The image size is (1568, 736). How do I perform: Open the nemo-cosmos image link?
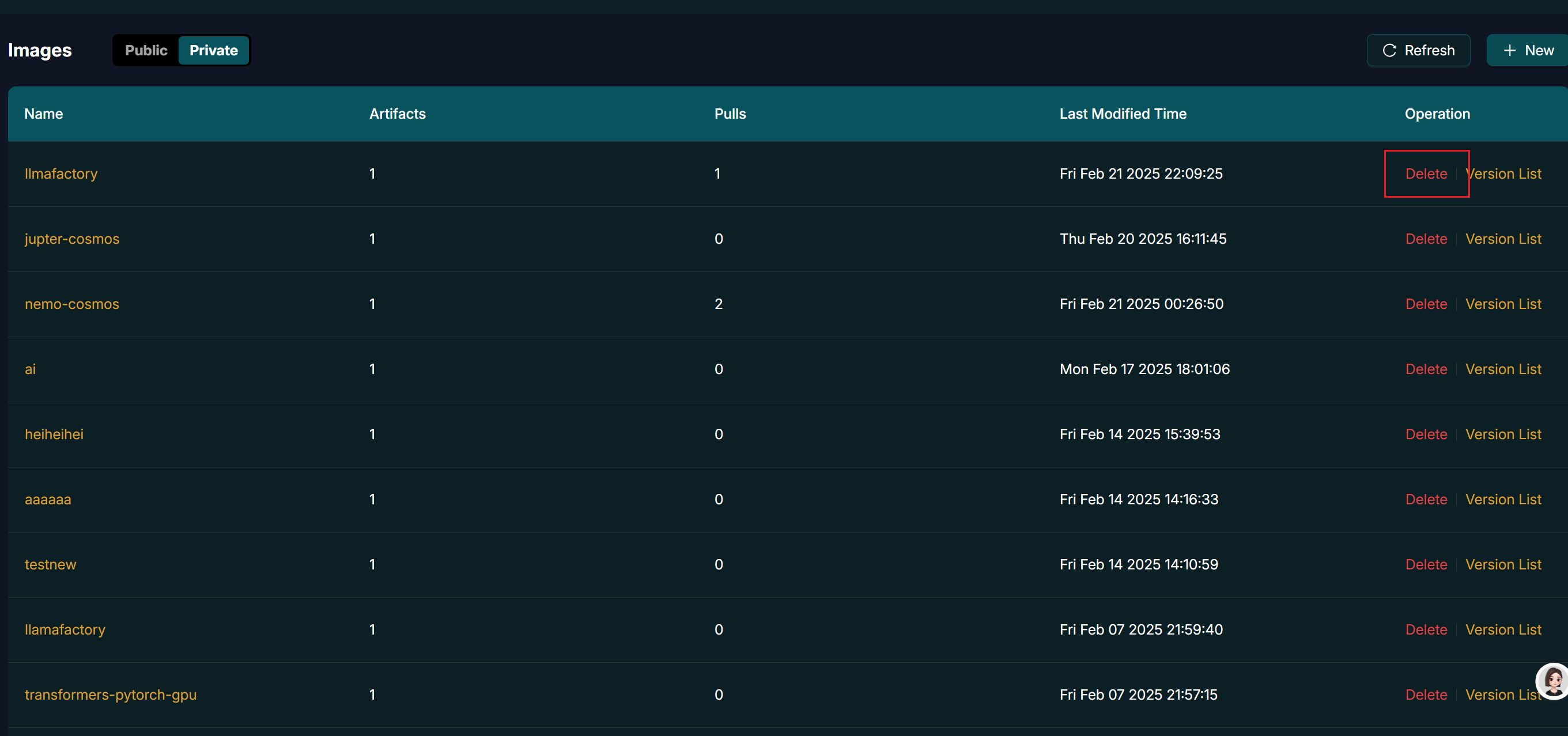point(72,304)
